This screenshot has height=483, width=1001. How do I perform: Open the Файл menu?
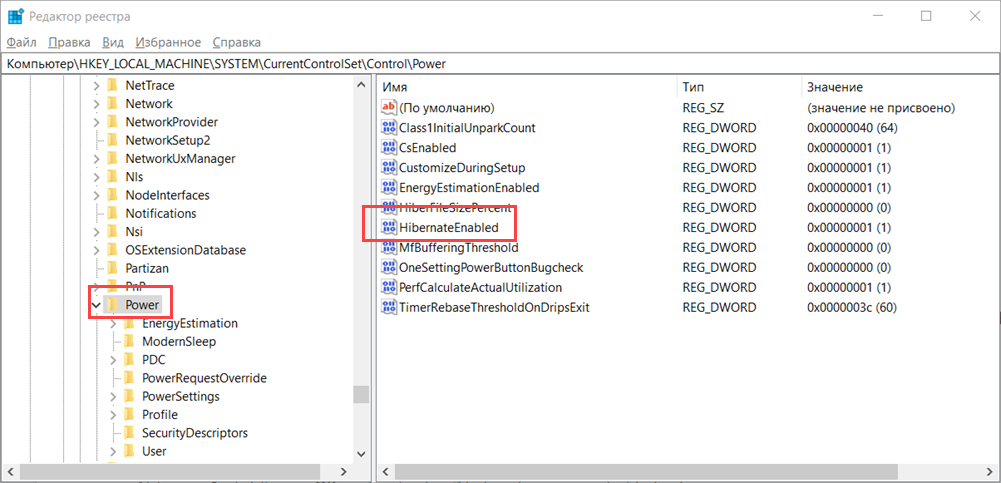pos(22,43)
